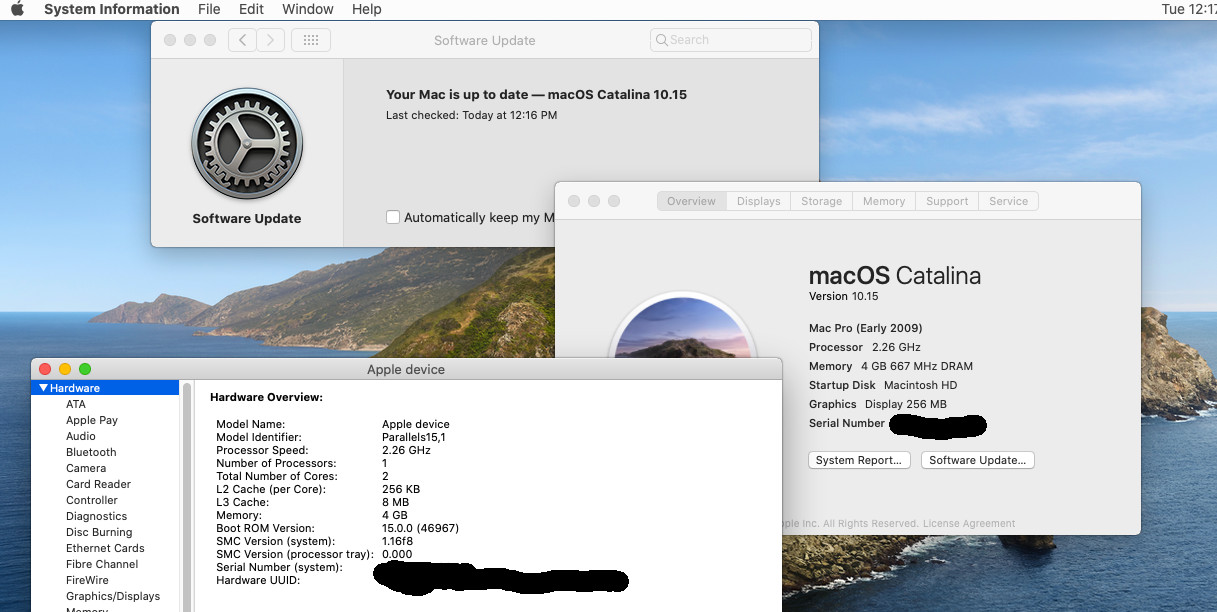Image resolution: width=1217 pixels, height=612 pixels.
Task: Switch to the Storage tab
Action: point(821,201)
